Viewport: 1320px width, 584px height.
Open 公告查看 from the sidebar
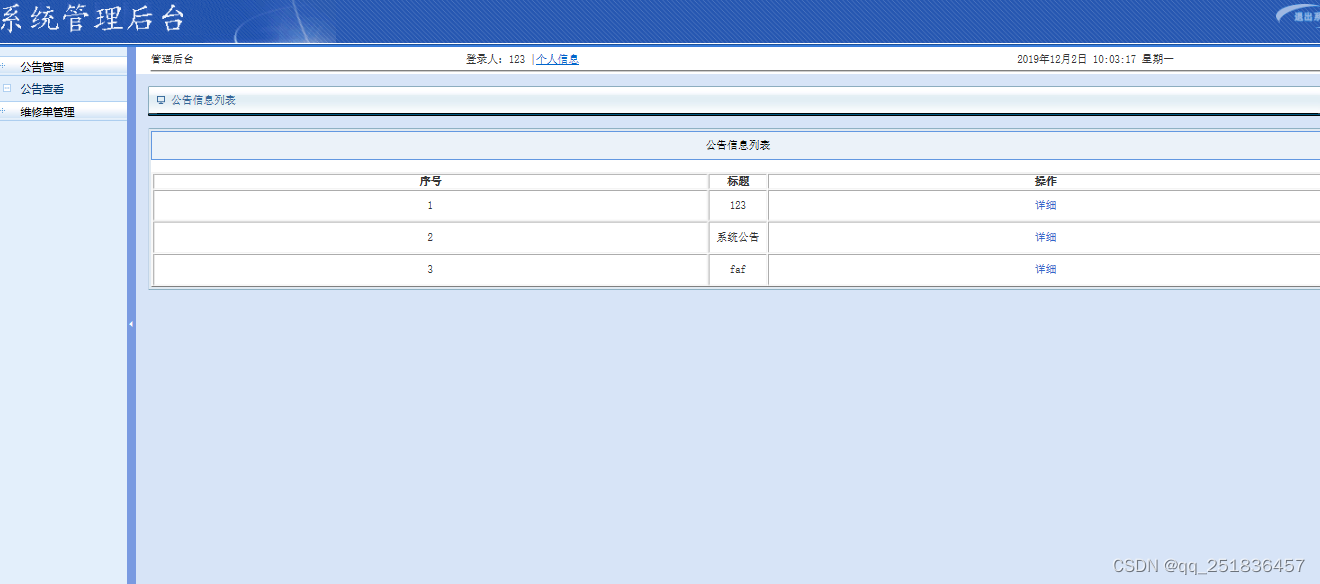44,88
